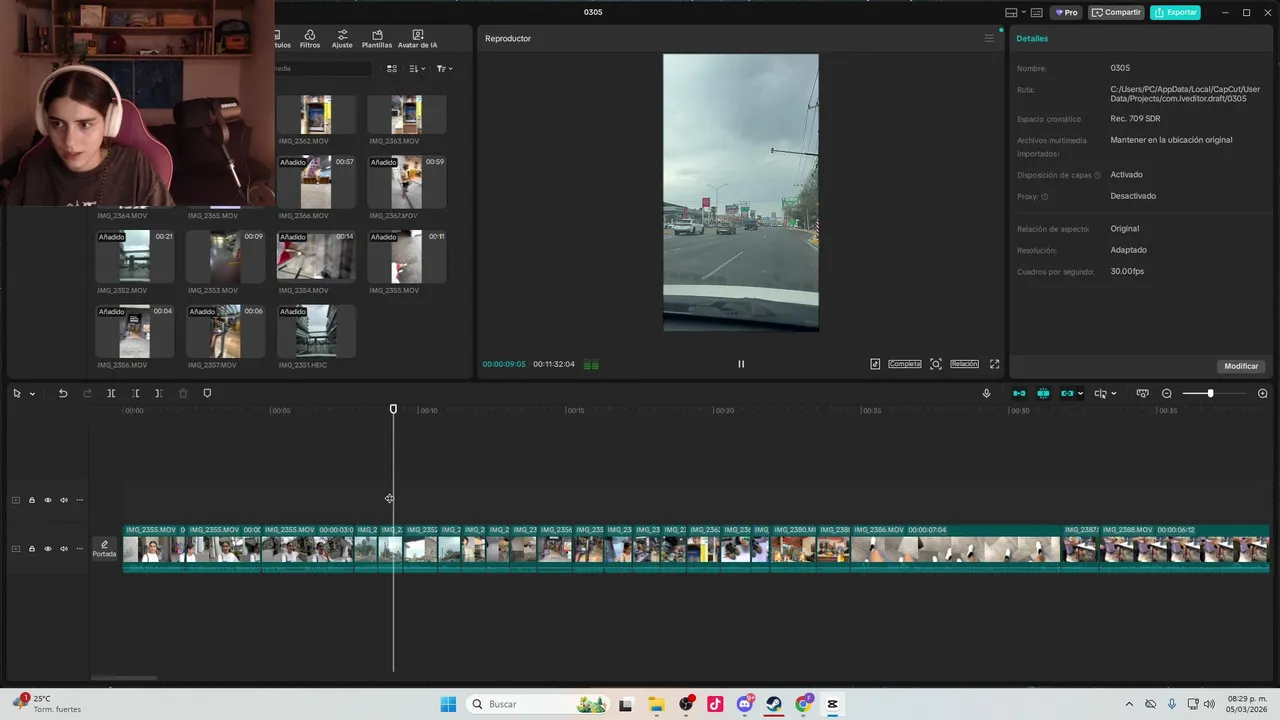Image resolution: width=1280 pixels, height=720 pixels.
Task: Open the media sort order dropdown
Action: [x=417, y=69]
